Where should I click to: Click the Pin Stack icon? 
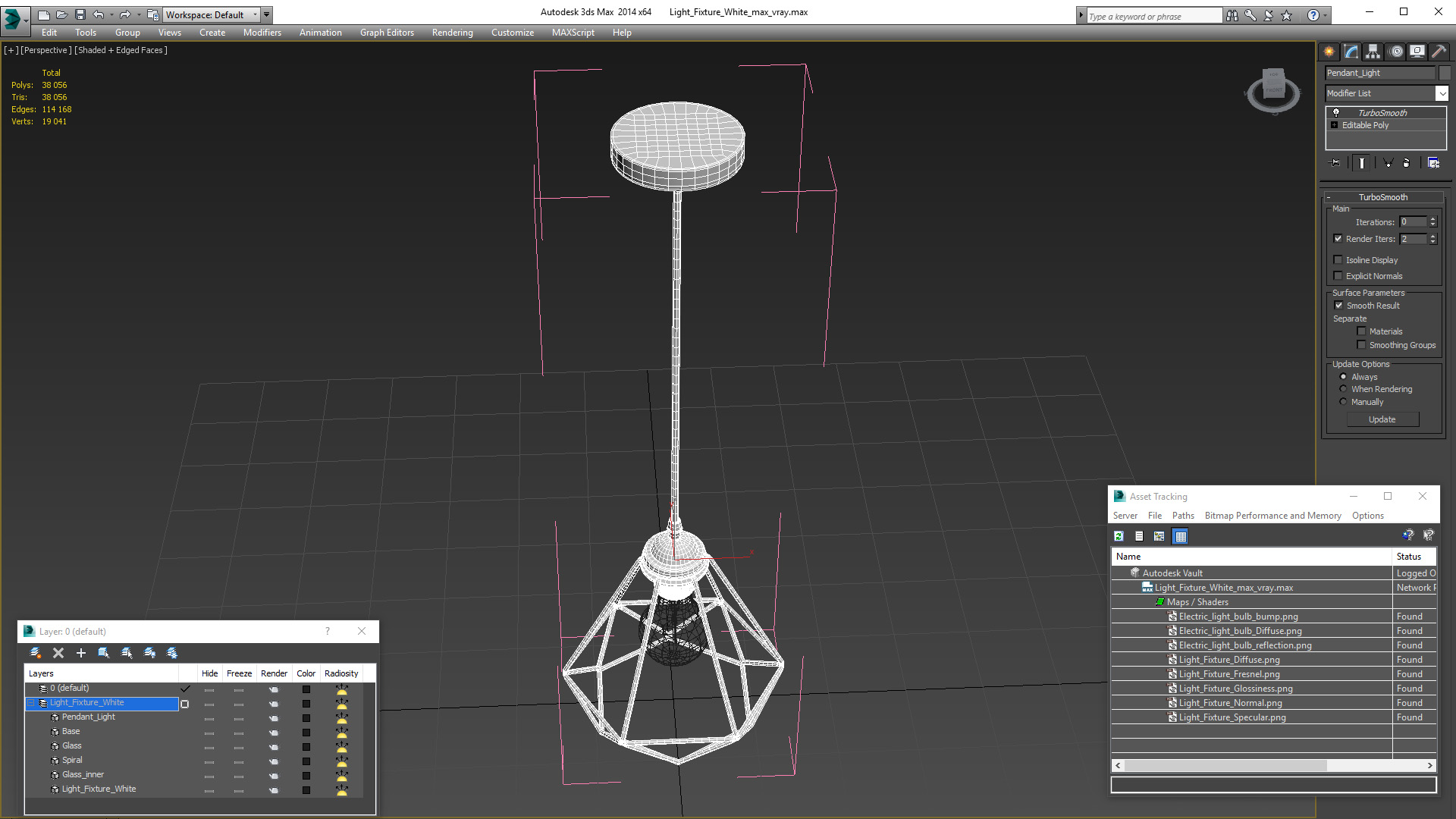tap(1335, 162)
